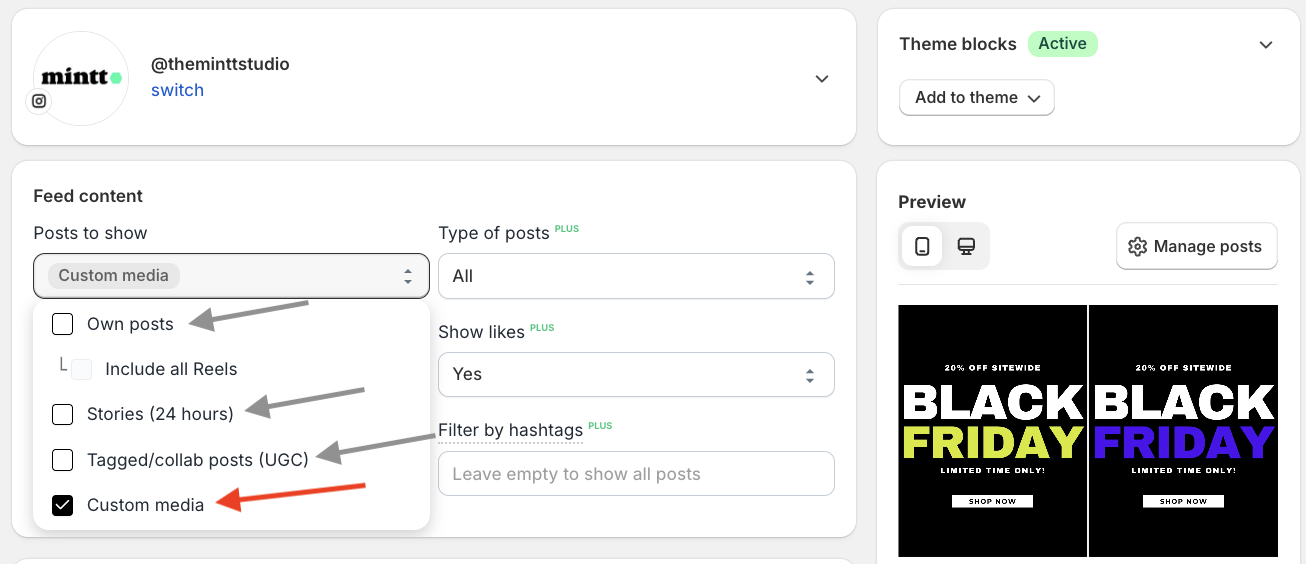This screenshot has width=1306, height=564.
Task: Click the purple Black Friday preview image
Action: pos(1183,431)
